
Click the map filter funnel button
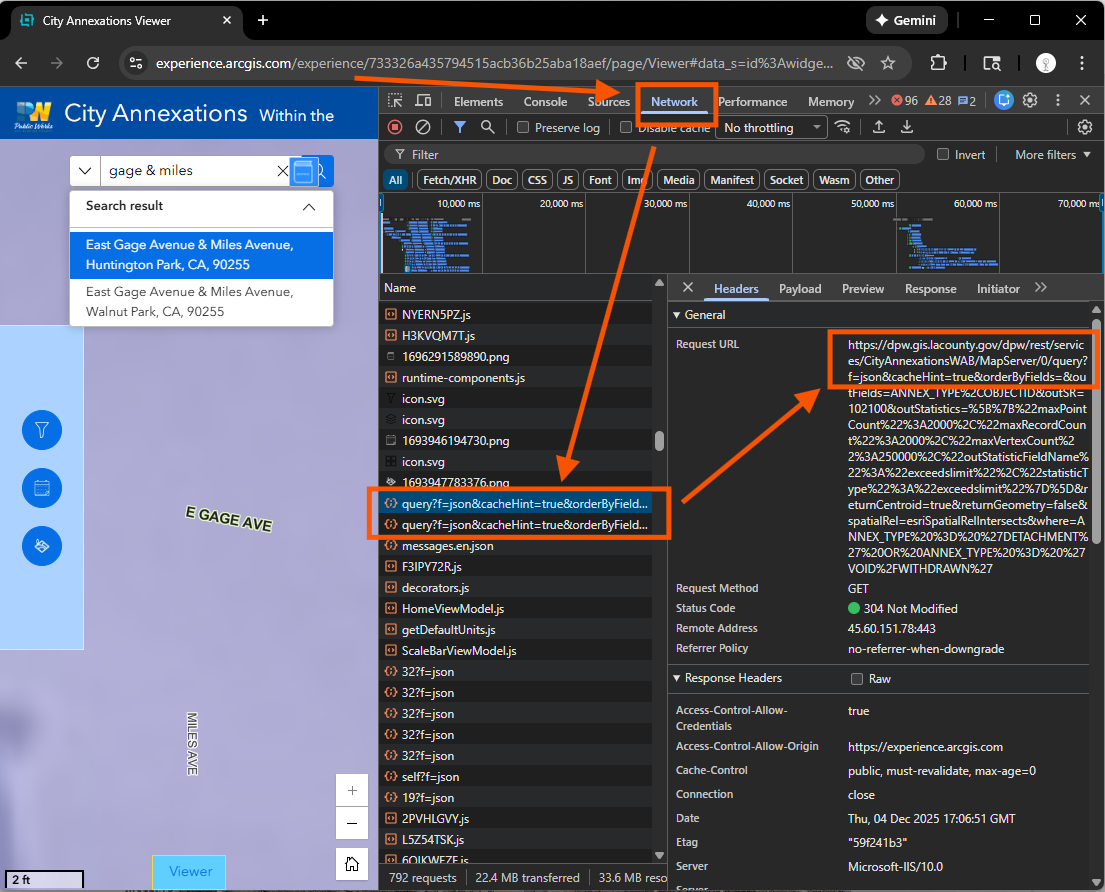[42, 430]
